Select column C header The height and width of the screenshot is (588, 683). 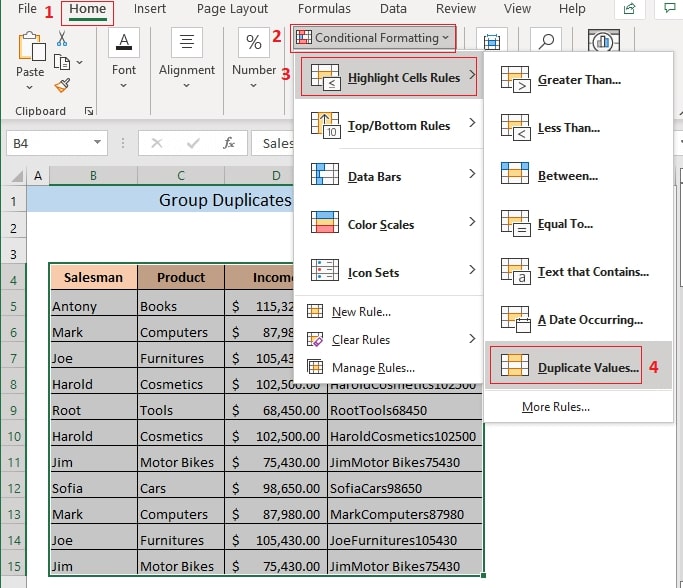[x=181, y=176]
